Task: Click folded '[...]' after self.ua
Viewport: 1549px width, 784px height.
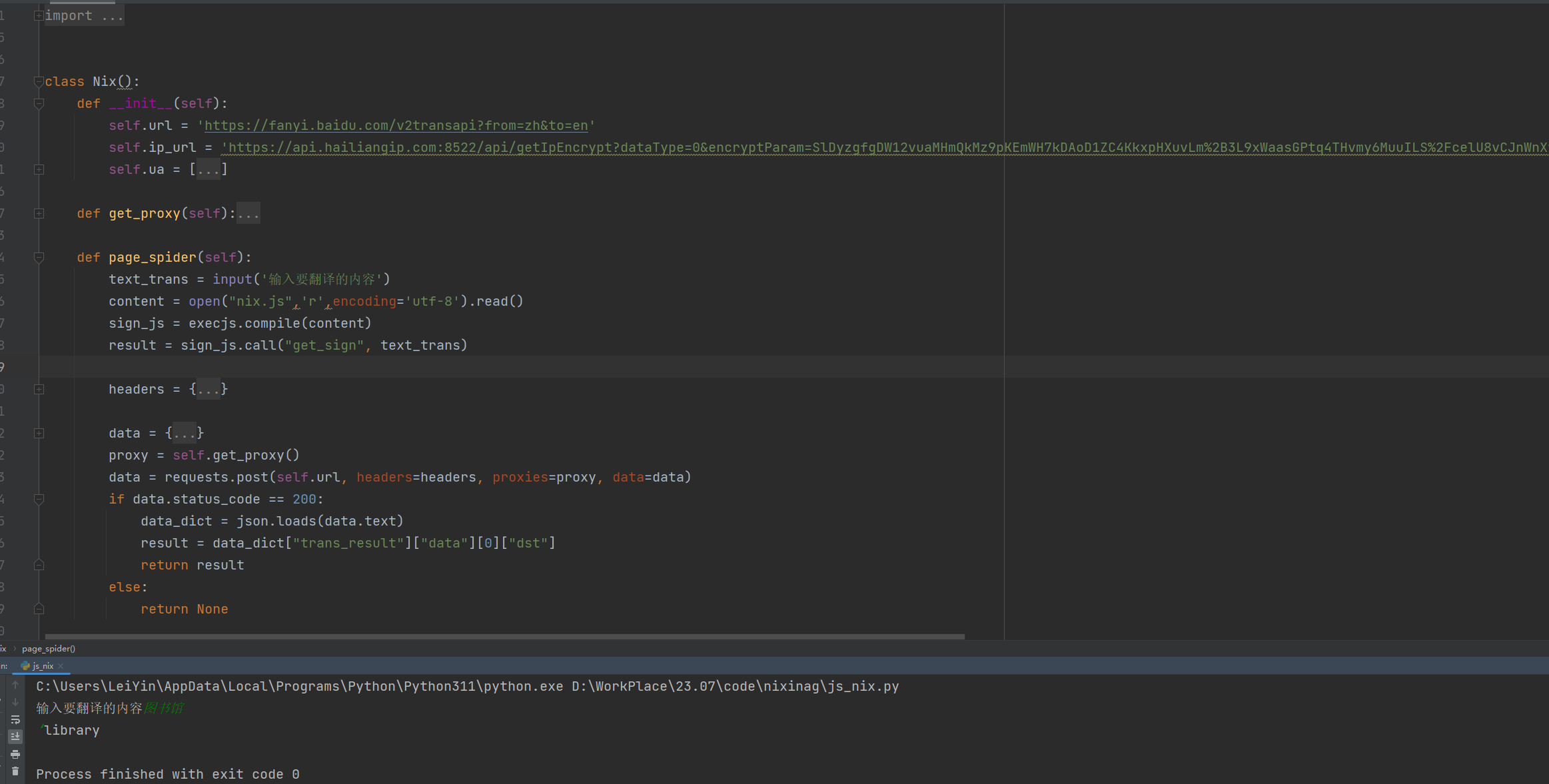Action: [x=209, y=169]
